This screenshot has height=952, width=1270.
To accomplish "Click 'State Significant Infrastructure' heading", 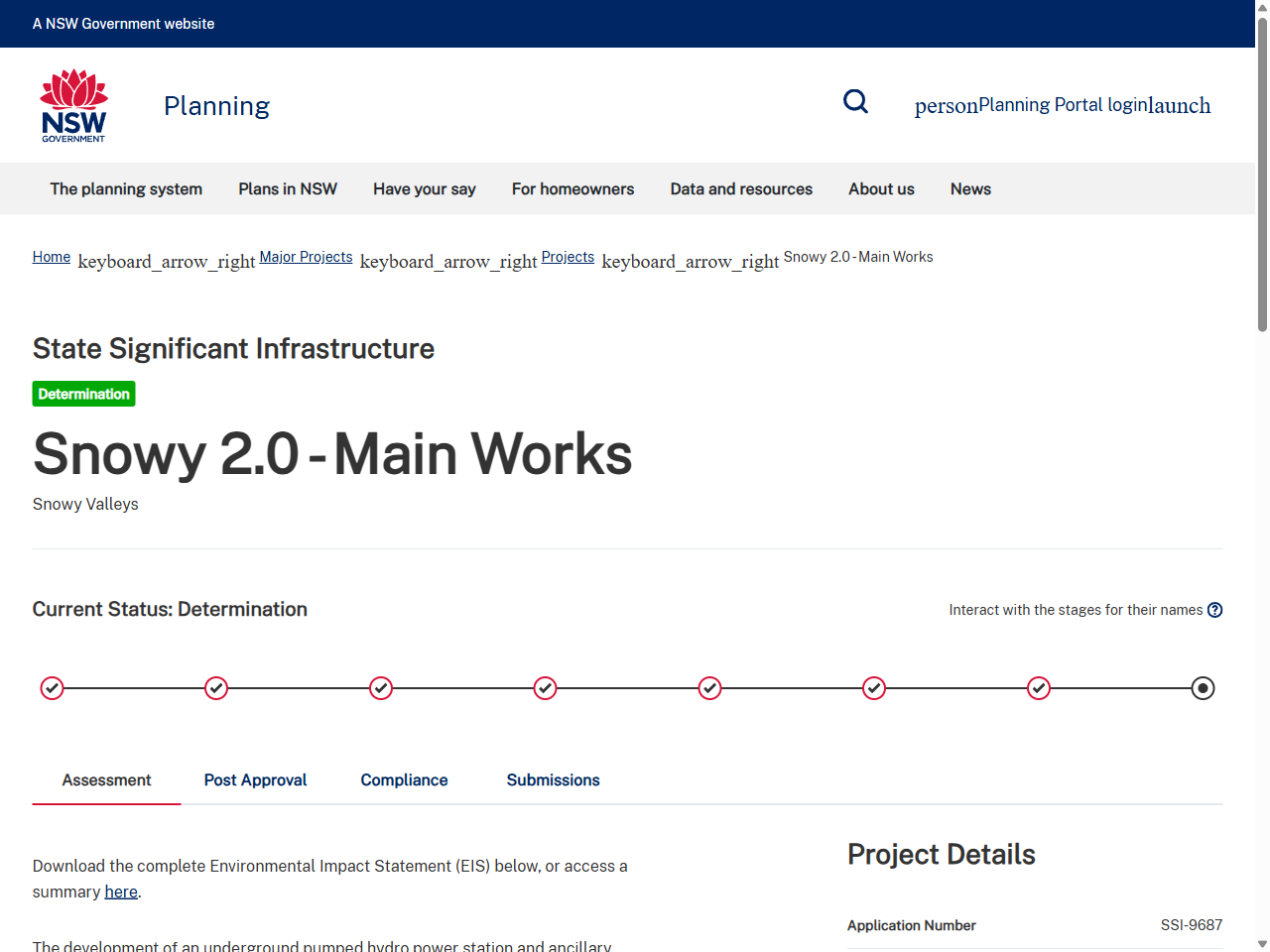I will (233, 348).
